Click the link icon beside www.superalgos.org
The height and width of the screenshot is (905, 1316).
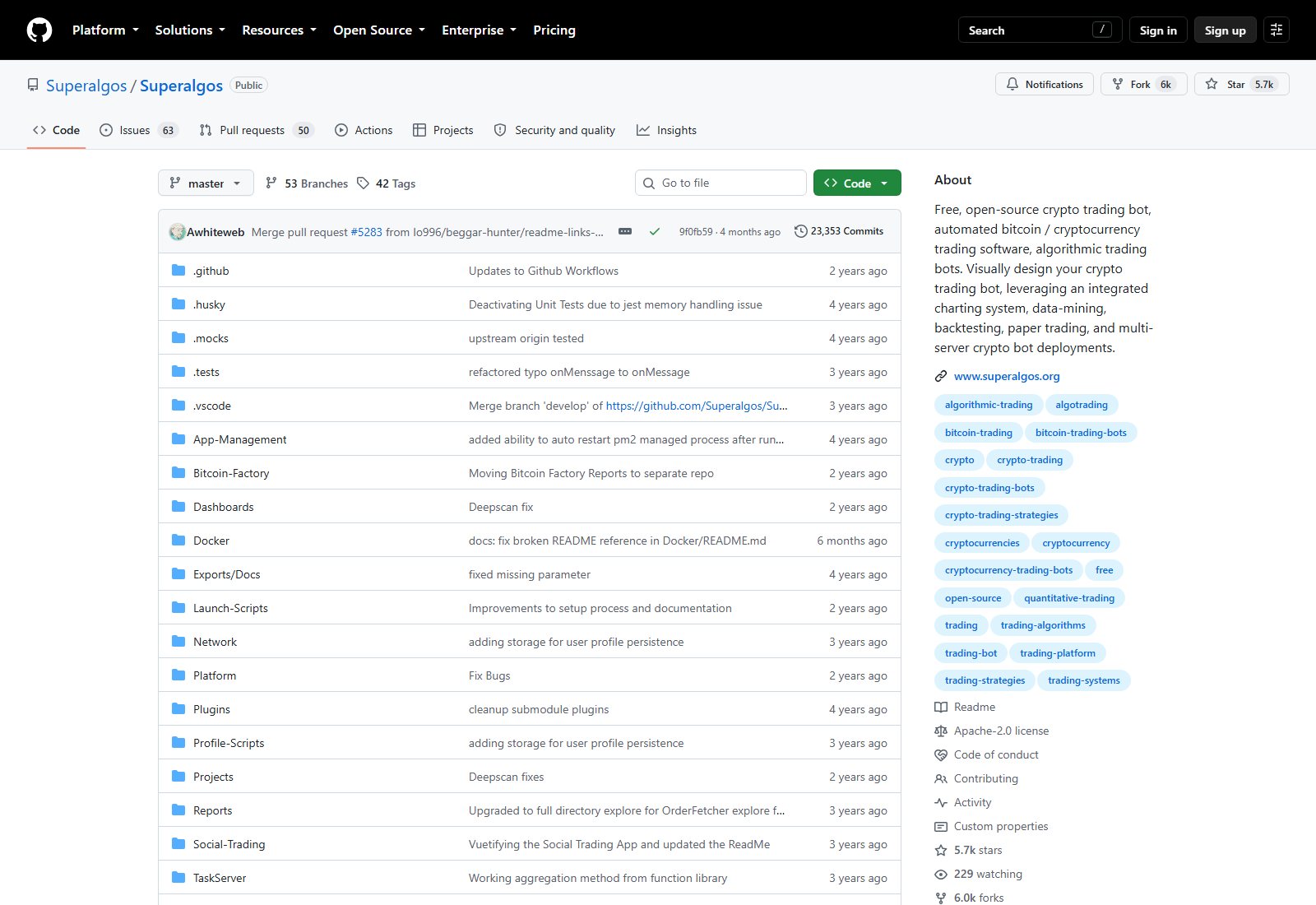pyautogui.click(x=941, y=376)
